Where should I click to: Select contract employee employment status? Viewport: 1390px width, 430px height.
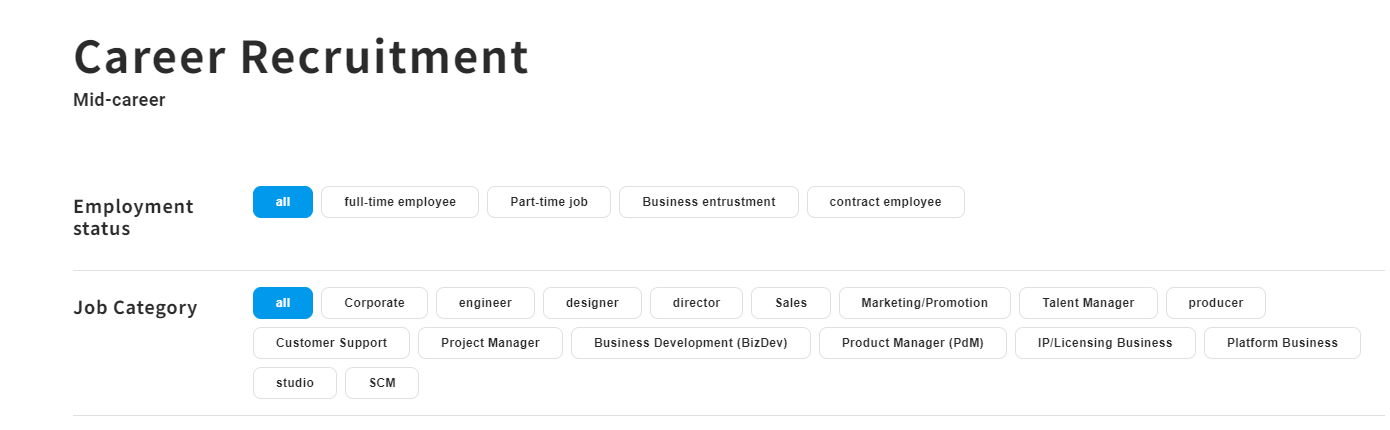point(885,202)
